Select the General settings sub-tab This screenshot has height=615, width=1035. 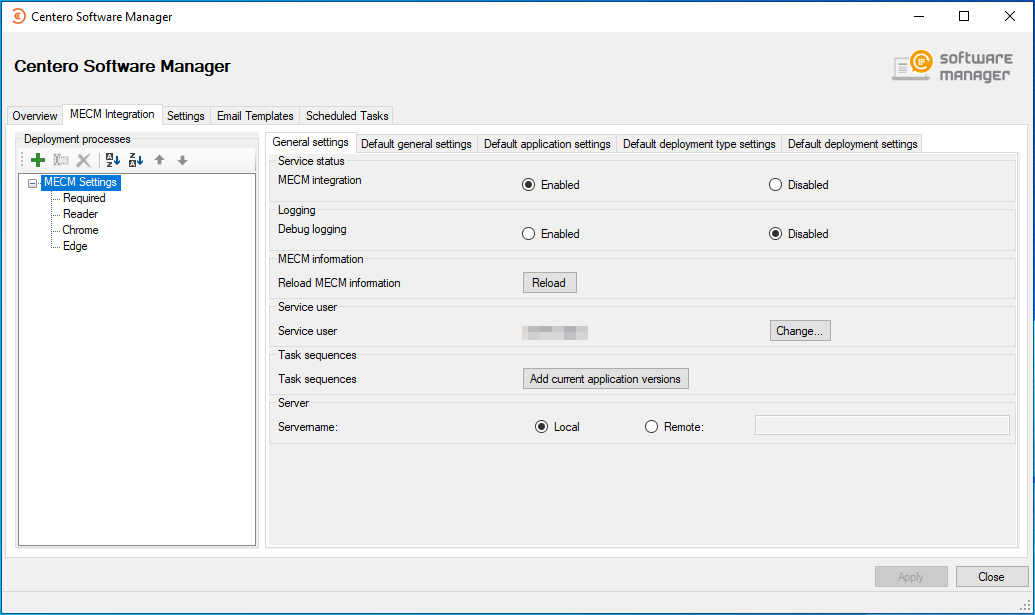(310, 142)
